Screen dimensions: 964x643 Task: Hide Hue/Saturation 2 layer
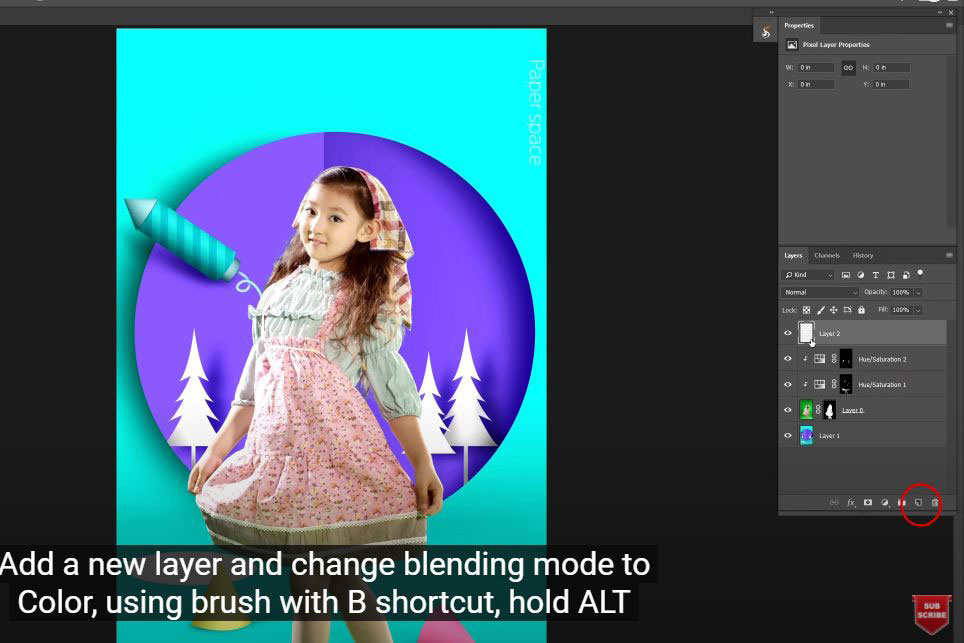pos(788,359)
